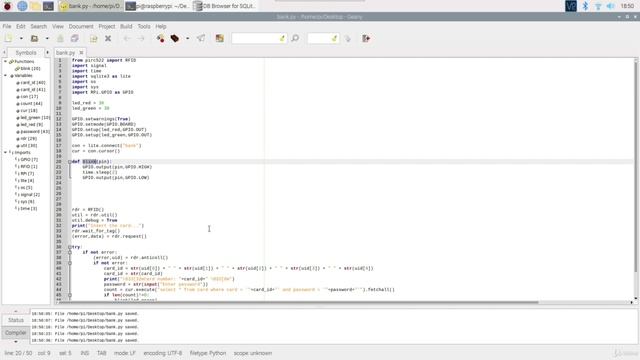Switch to the Compiler message tab

click(x=16, y=333)
